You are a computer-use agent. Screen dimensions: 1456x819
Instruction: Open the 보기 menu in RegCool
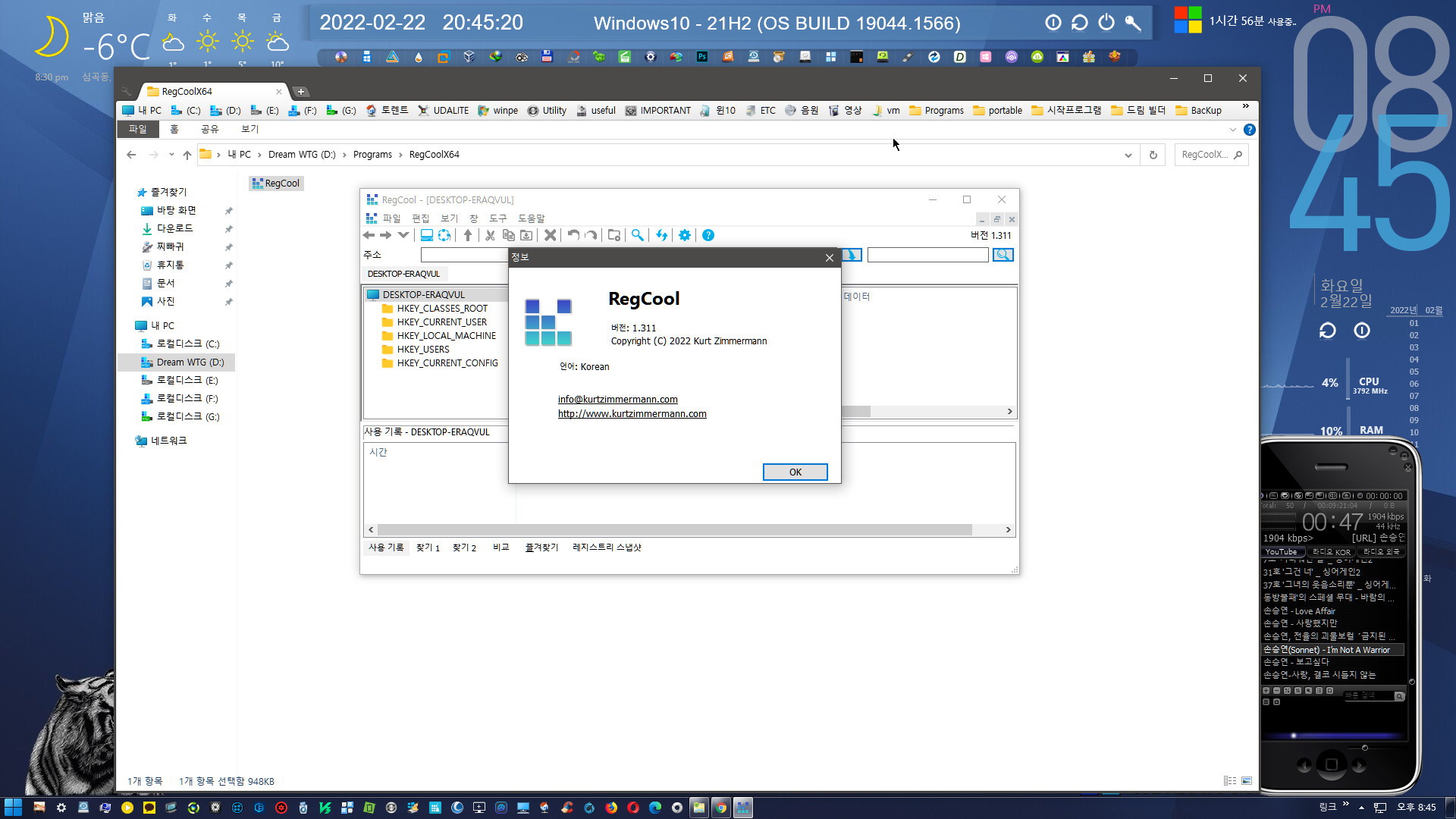pyautogui.click(x=450, y=218)
